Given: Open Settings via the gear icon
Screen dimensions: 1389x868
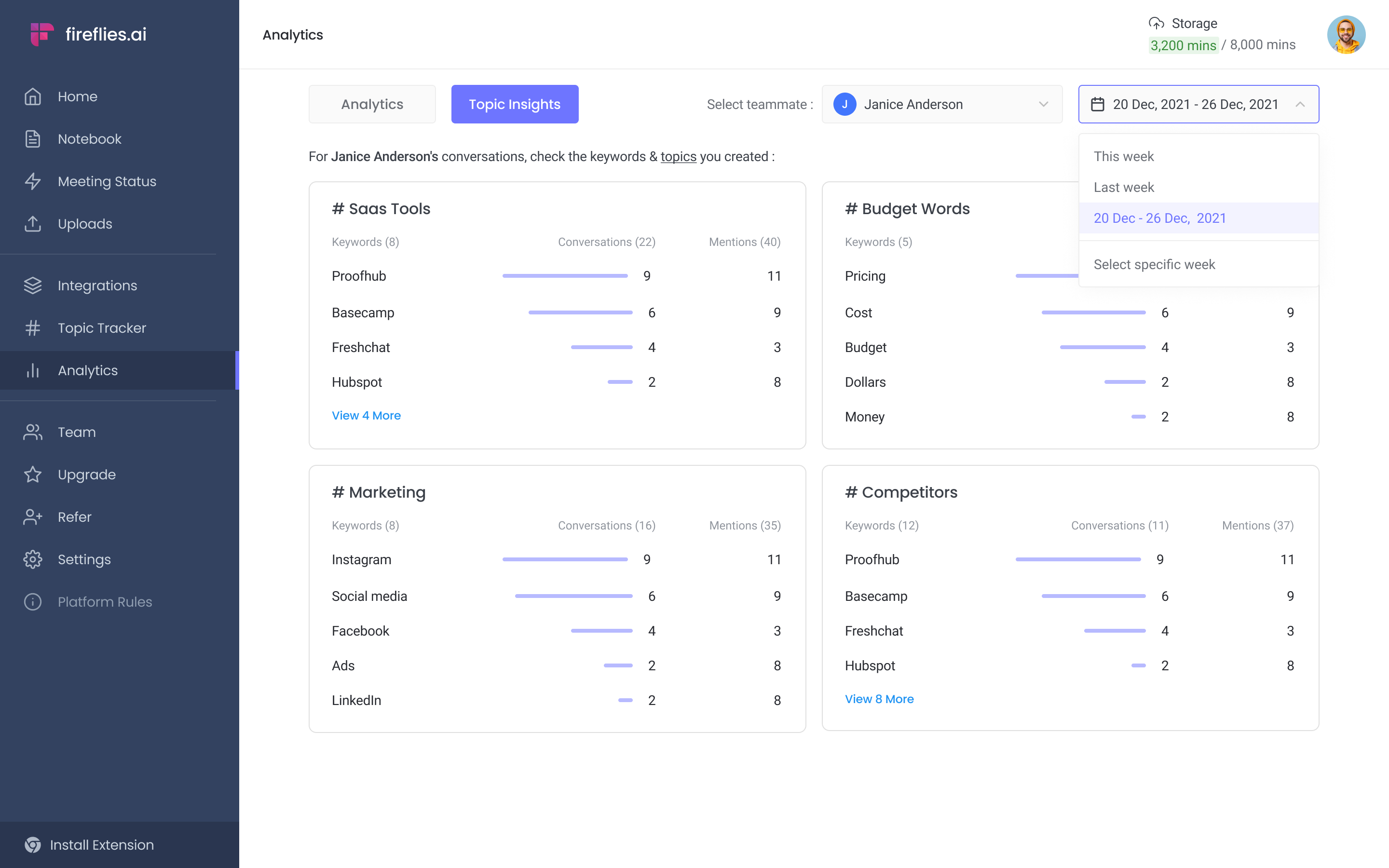Looking at the screenshot, I should click(x=33, y=559).
